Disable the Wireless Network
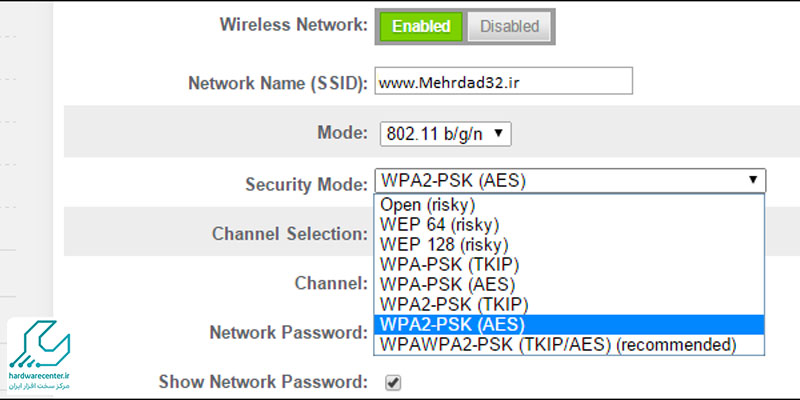Screen dimensions: 800x400 509,26
